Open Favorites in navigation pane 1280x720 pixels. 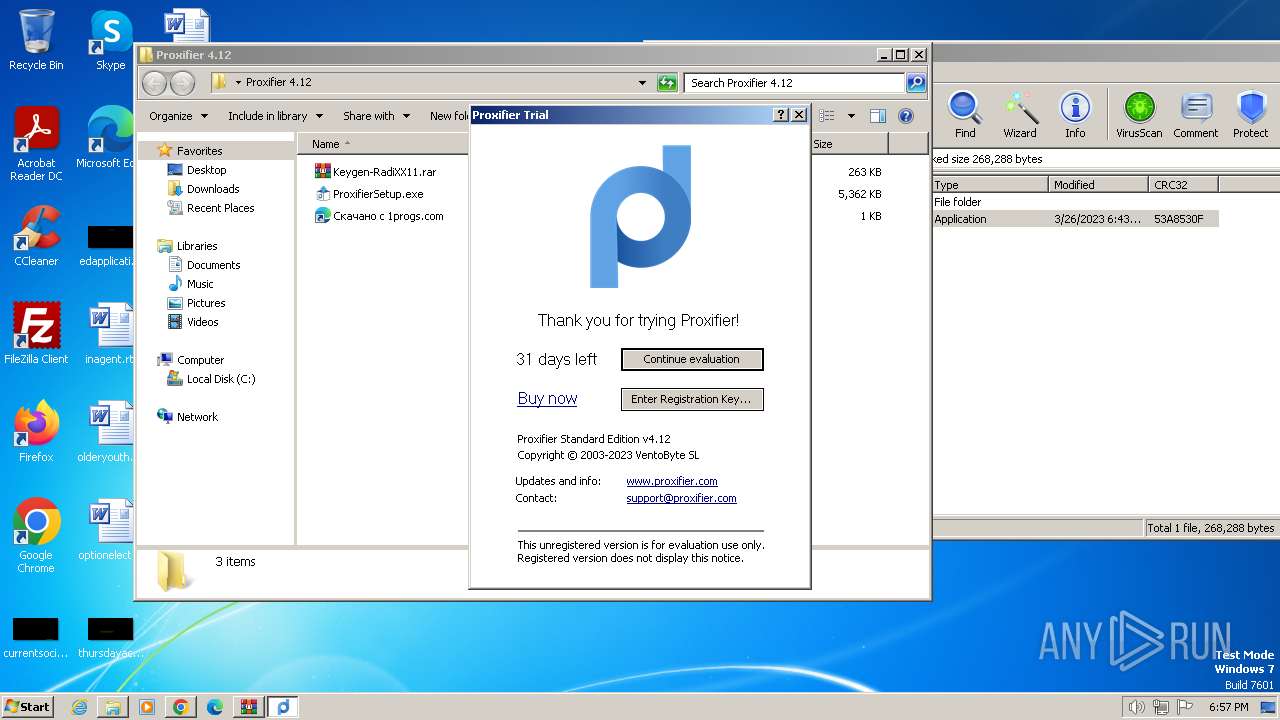(x=199, y=151)
